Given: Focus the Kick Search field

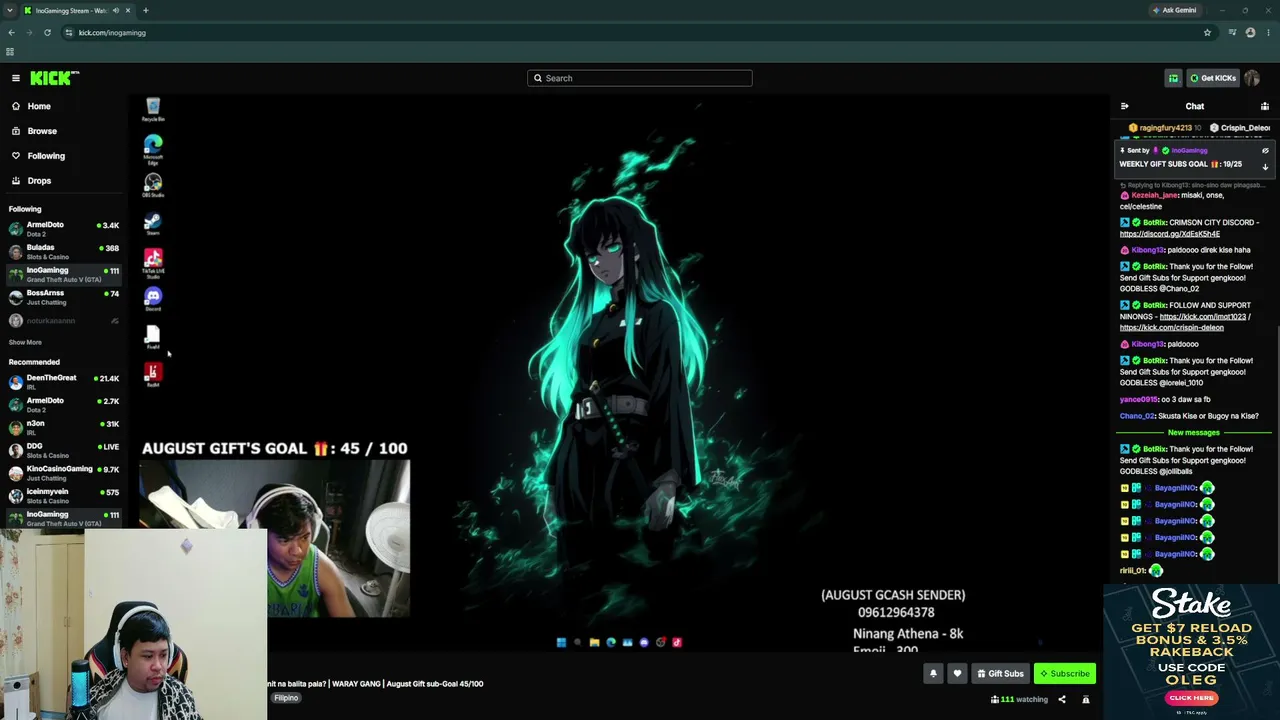Looking at the screenshot, I should point(640,78).
